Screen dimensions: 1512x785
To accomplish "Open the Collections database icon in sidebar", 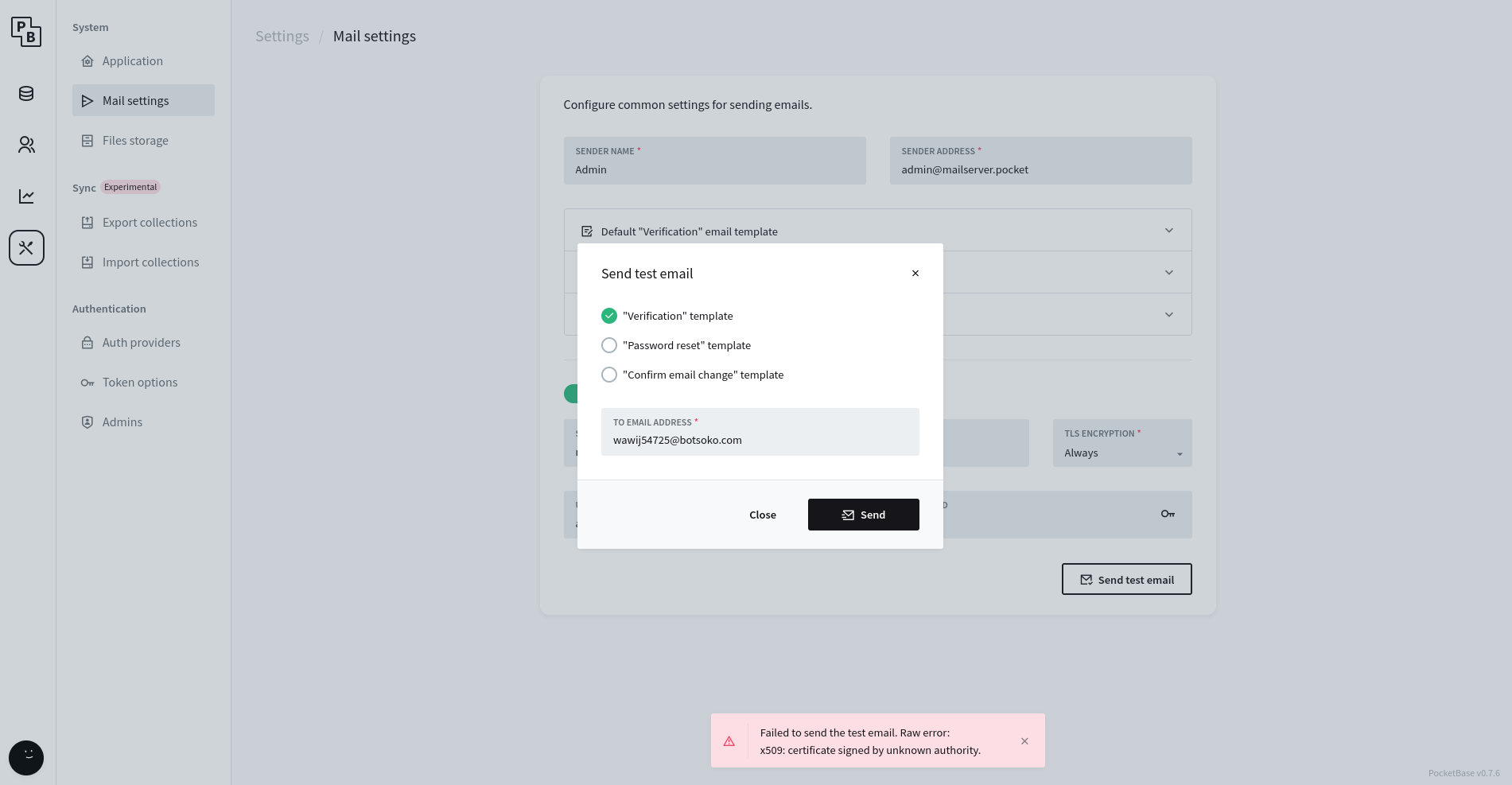I will click(x=26, y=93).
